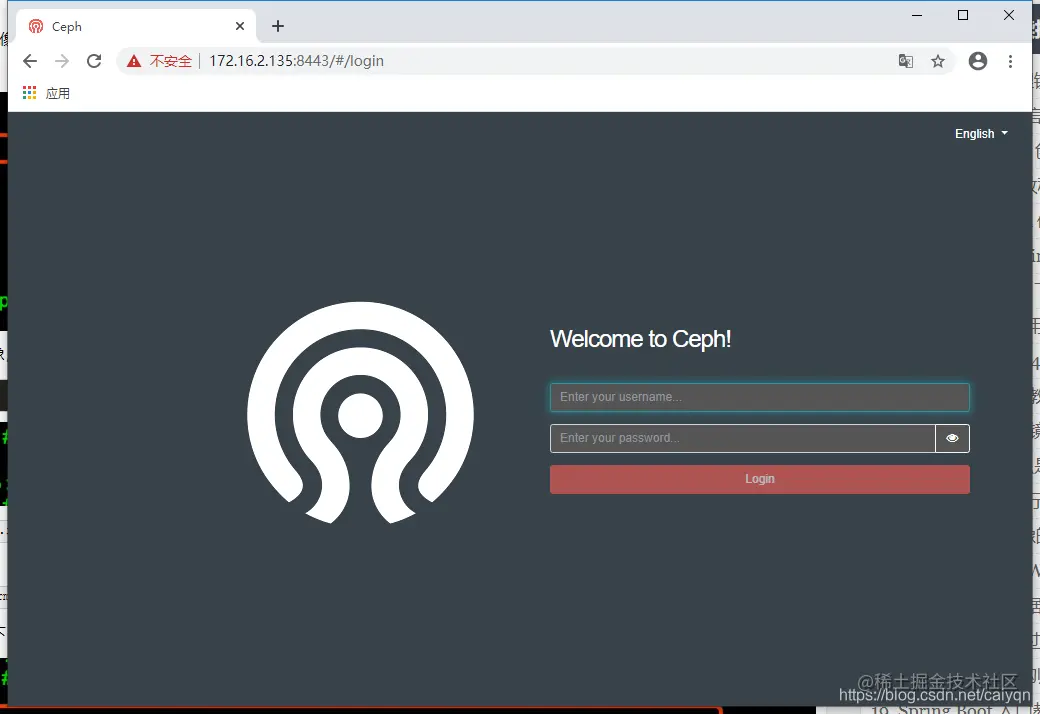Viewport: 1040px width, 714px height.
Task: Click the Ceph favicon in the tab
Action: click(36, 26)
